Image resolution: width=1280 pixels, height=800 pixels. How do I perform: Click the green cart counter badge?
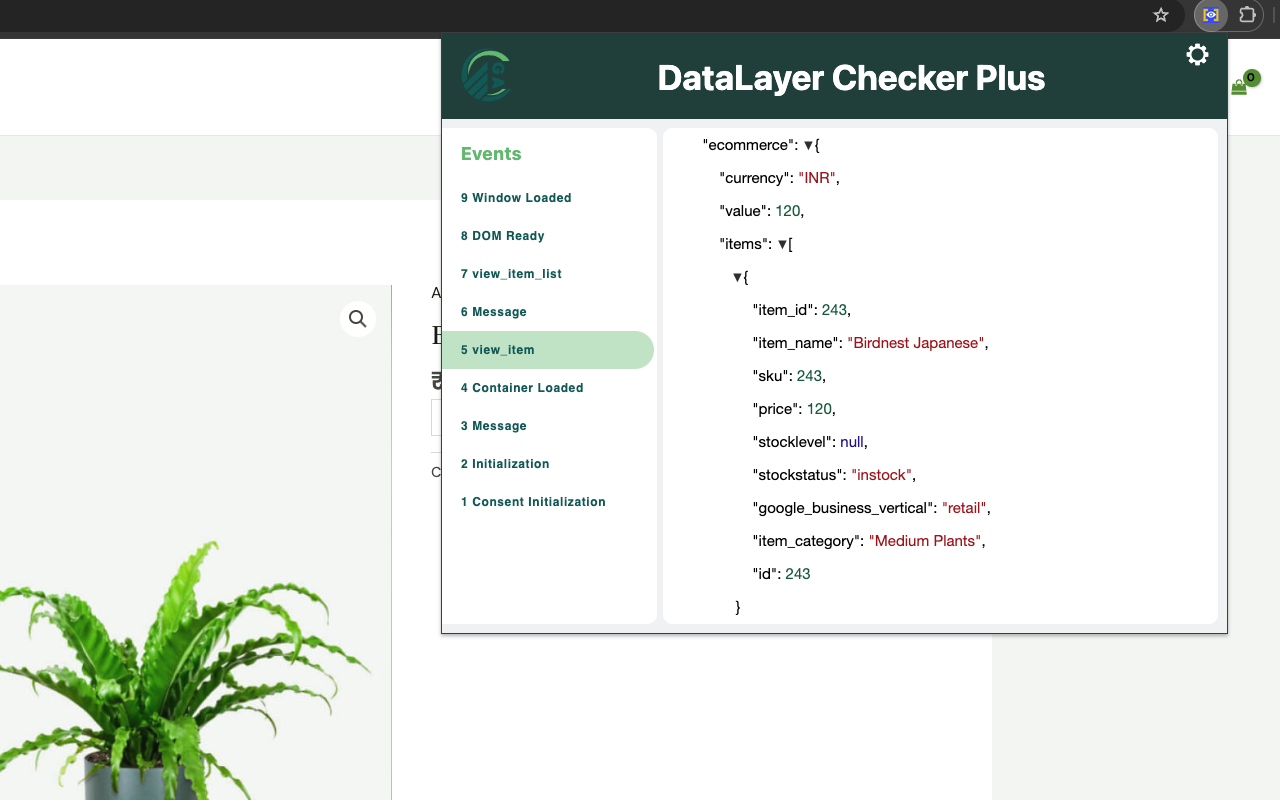[1249, 78]
